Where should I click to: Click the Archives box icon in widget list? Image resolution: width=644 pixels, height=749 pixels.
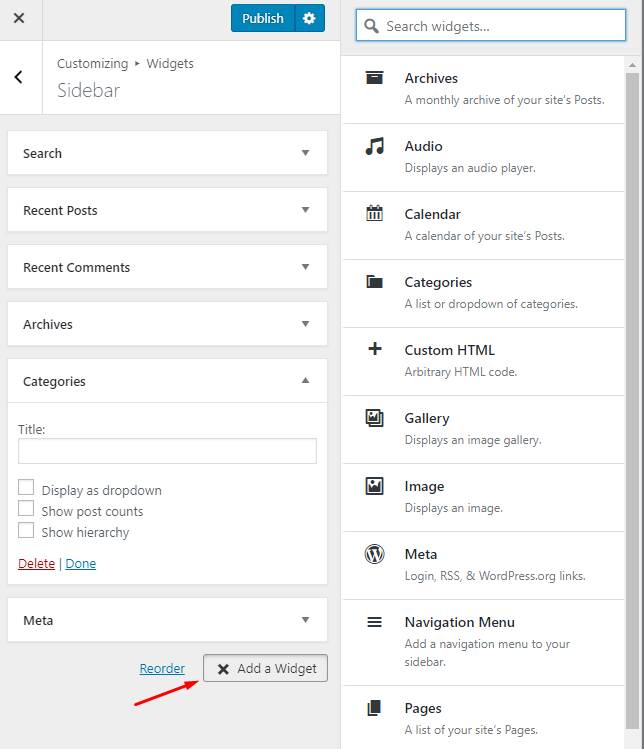click(374, 77)
